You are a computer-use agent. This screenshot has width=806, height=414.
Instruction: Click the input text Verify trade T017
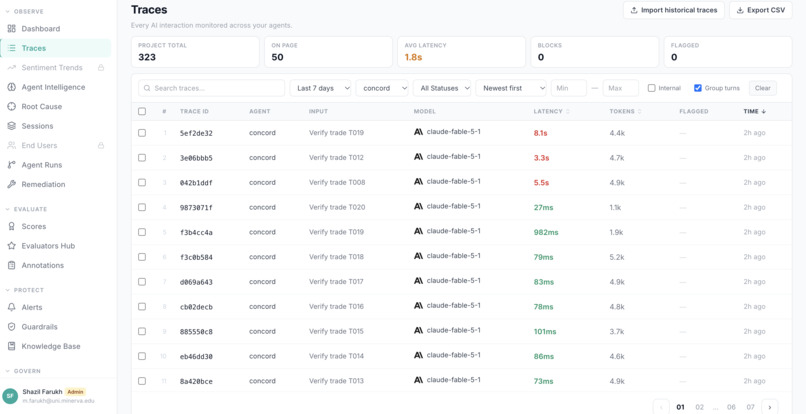pyautogui.click(x=336, y=282)
